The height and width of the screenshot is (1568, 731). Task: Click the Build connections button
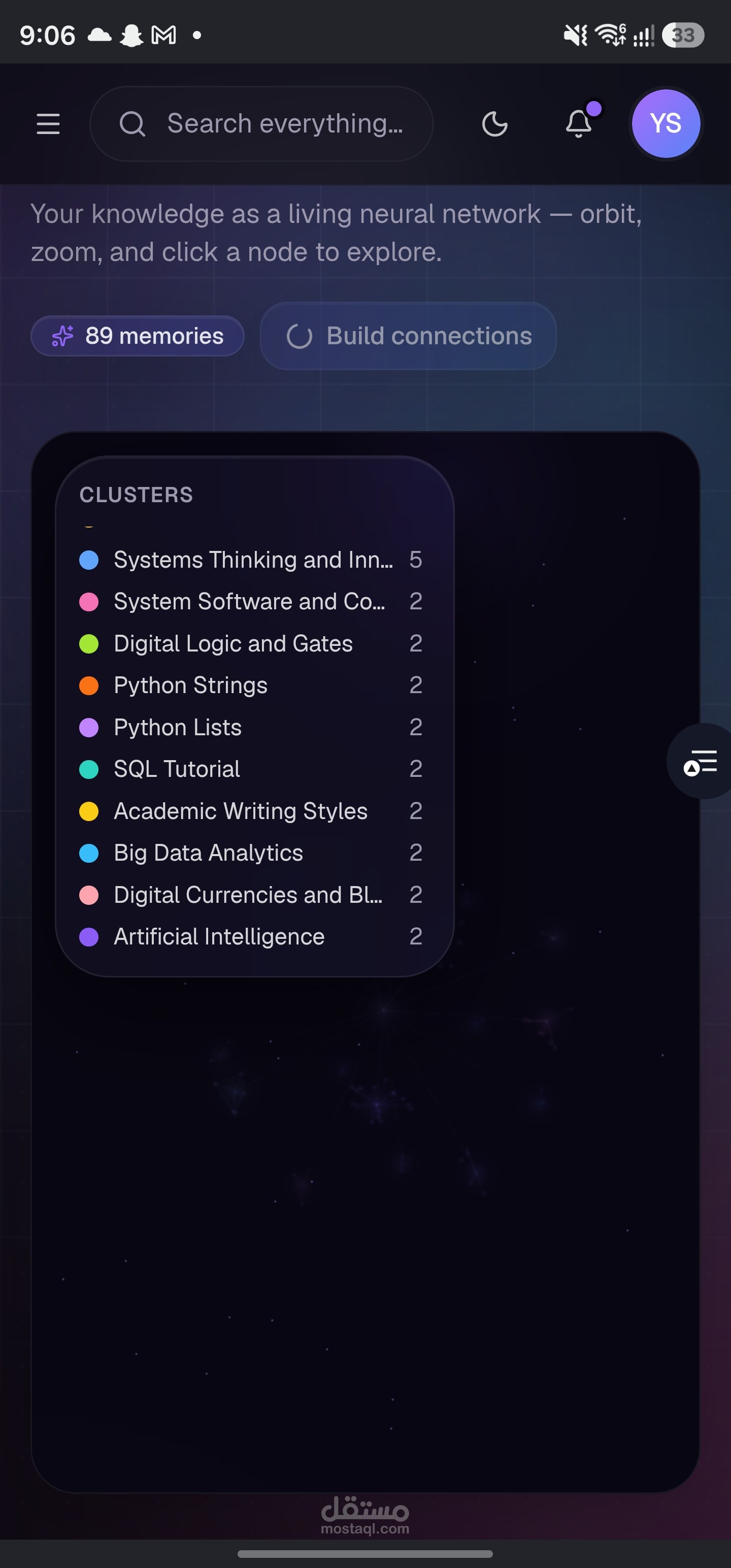tap(409, 336)
